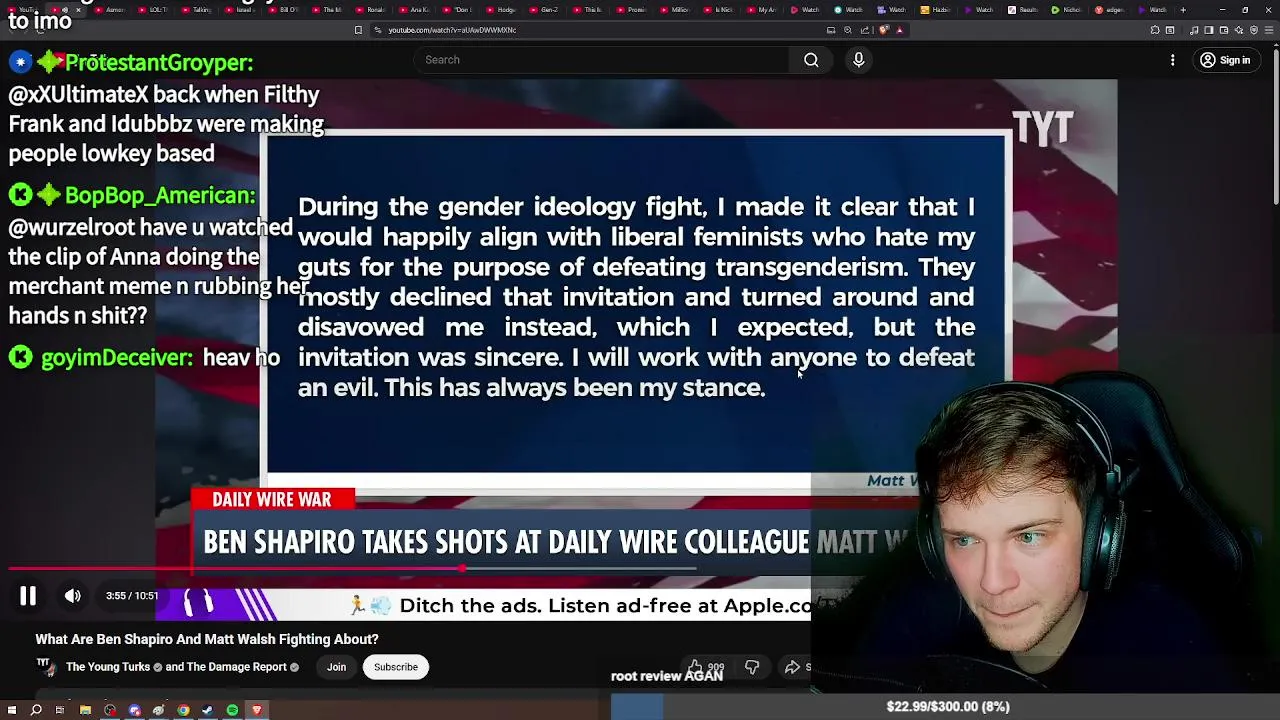Image resolution: width=1280 pixels, height=720 pixels.
Task: Join The Young Turks channel membership
Action: [x=336, y=667]
